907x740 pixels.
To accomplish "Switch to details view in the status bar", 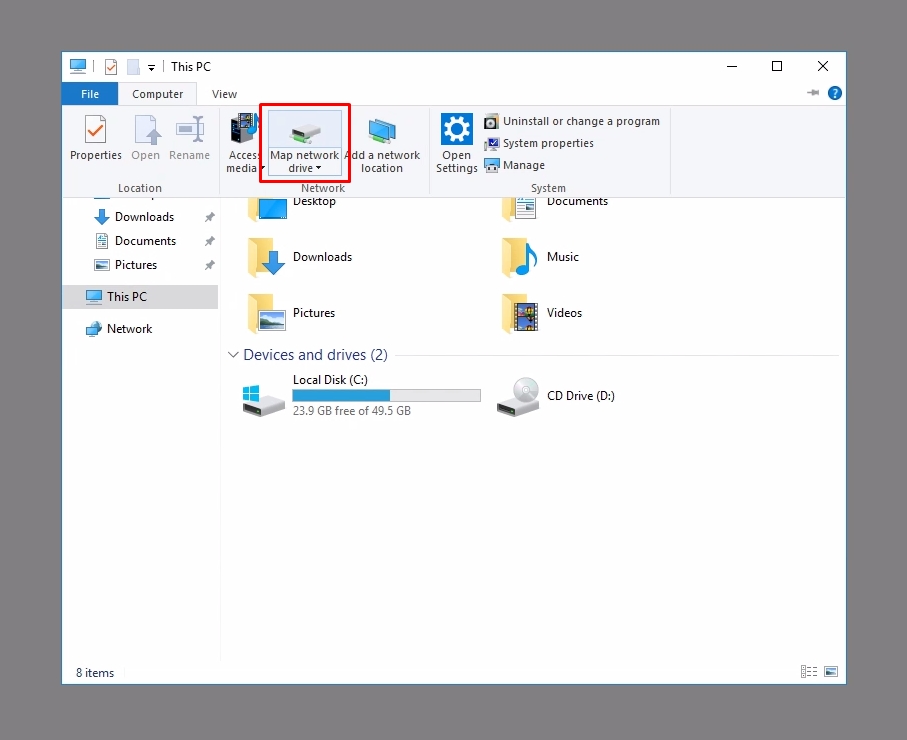I will coord(809,671).
